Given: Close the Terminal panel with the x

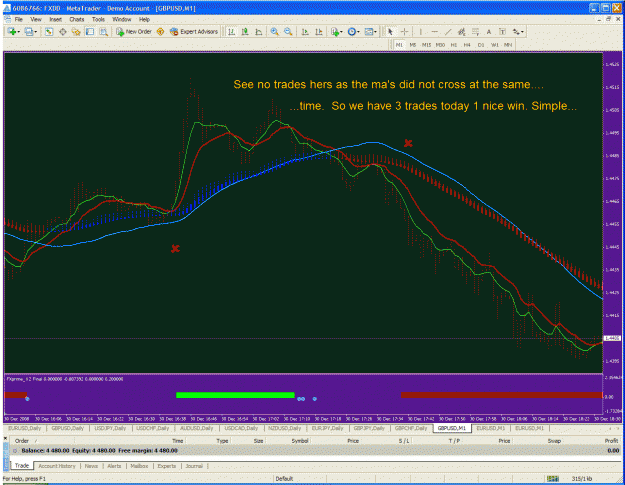Looking at the screenshot, I should (x=6, y=438).
